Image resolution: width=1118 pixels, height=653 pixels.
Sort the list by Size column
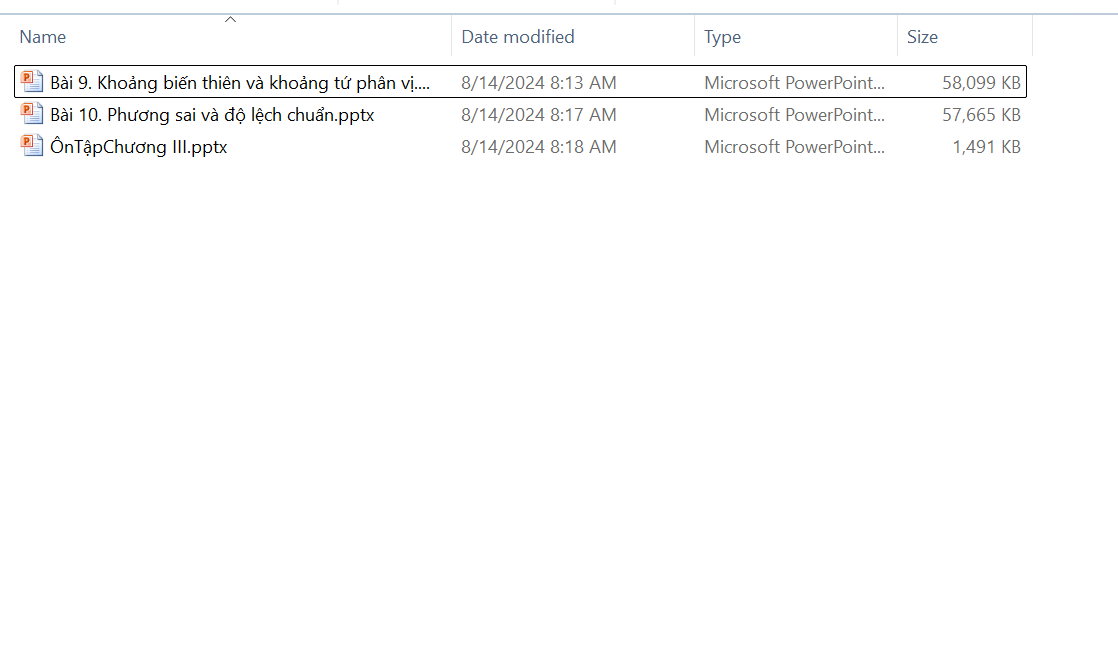[922, 37]
